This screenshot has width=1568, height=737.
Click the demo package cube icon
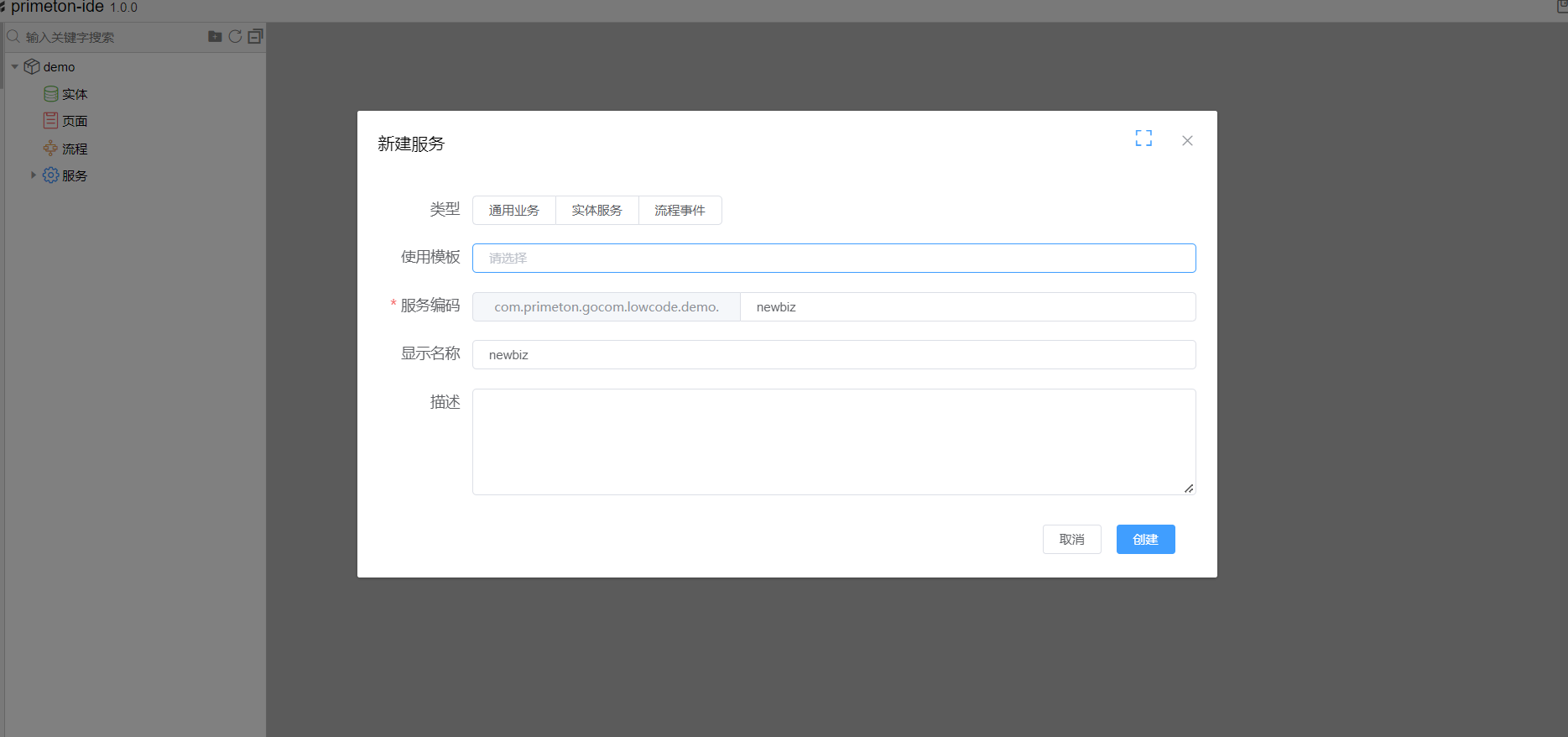32,66
